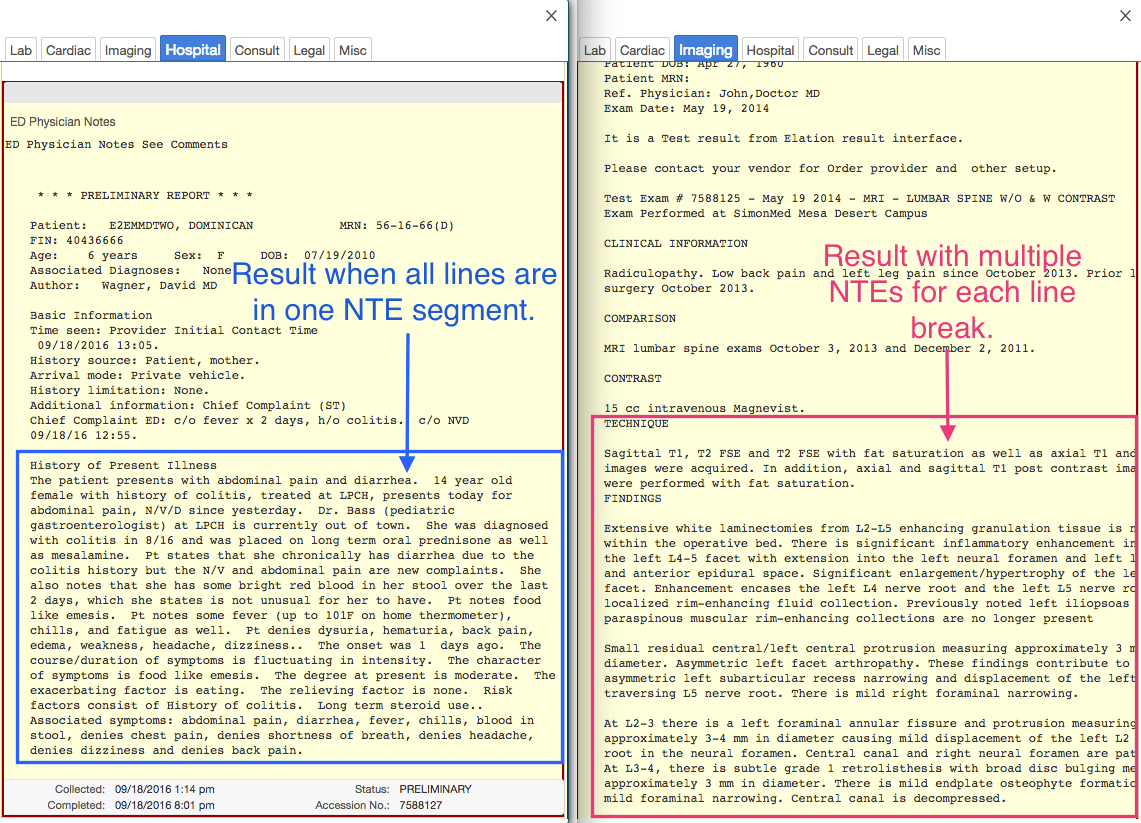Image resolution: width=1141 pixels, height=823 pixels.
Task: Show the Misc tab in the right panel
Action: pos(926,50)
